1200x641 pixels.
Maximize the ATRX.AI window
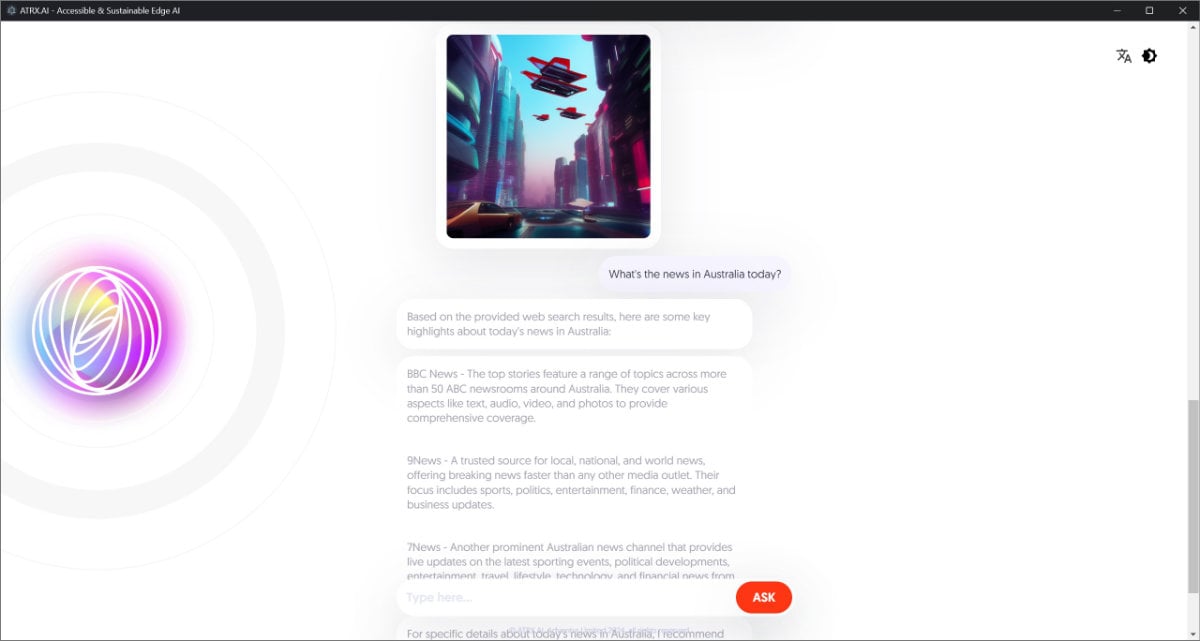[1149, 10]
